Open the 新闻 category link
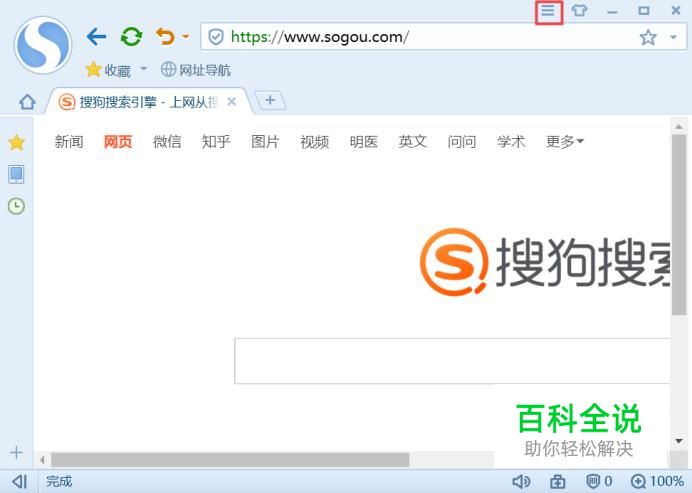Viewport: 692px width, 493px height. pos(69,142)
